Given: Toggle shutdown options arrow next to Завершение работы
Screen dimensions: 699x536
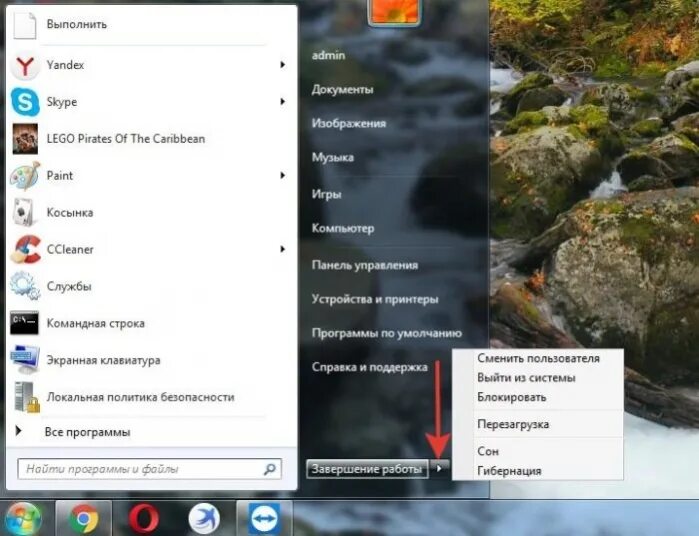Looking at the screenshot, I should (440, 469).
